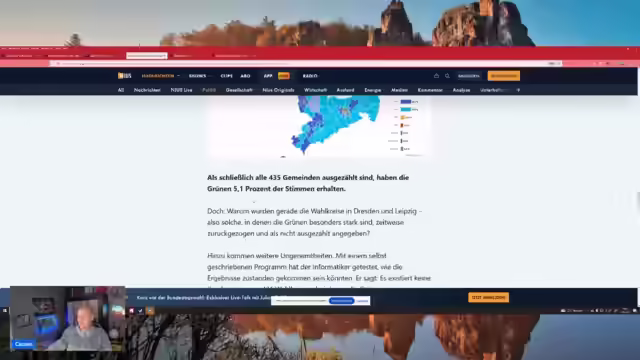Select the All category tab

pyautogui.click(x=121, y=90)
